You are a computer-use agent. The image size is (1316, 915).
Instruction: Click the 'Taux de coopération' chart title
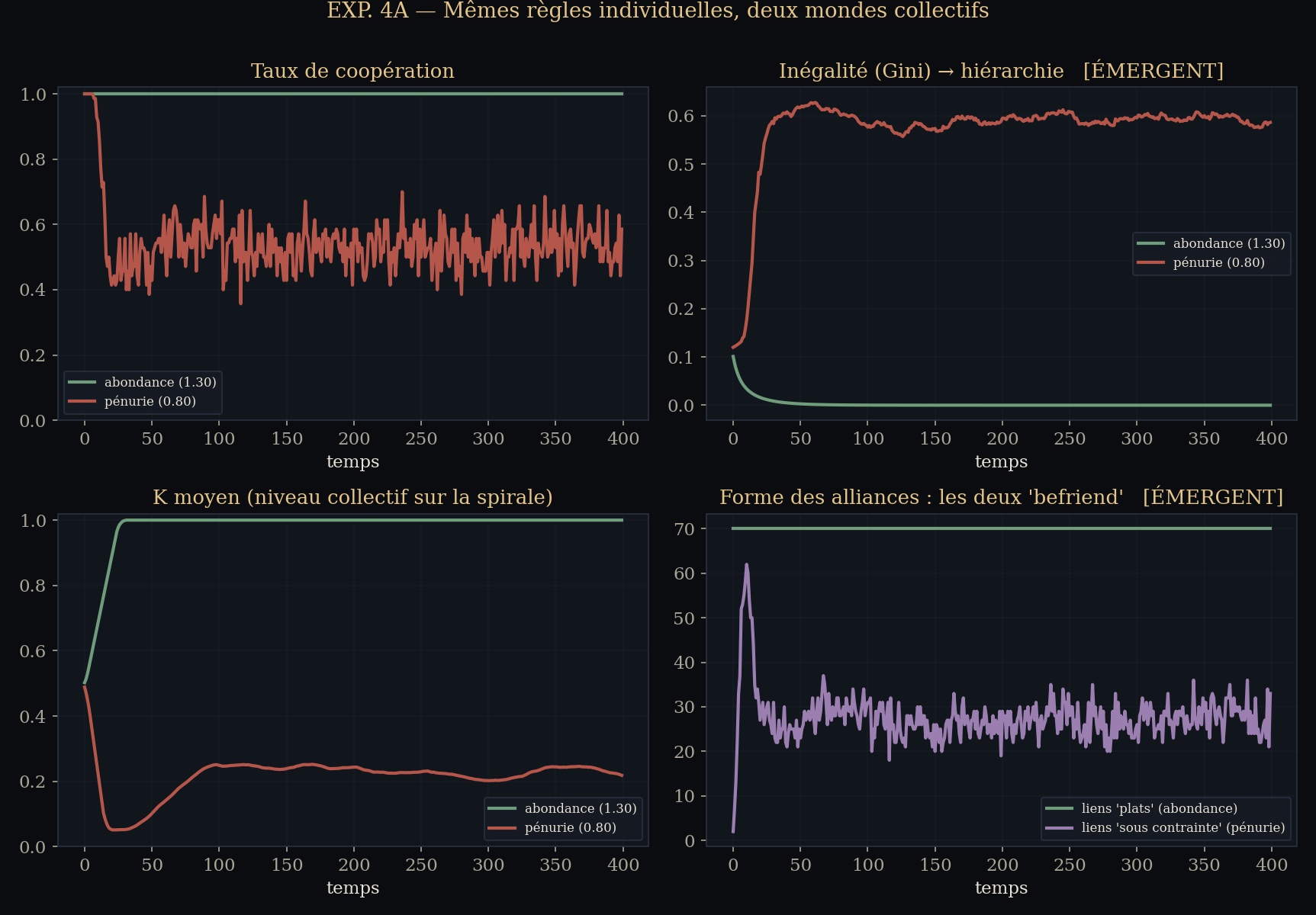[352, 71]
